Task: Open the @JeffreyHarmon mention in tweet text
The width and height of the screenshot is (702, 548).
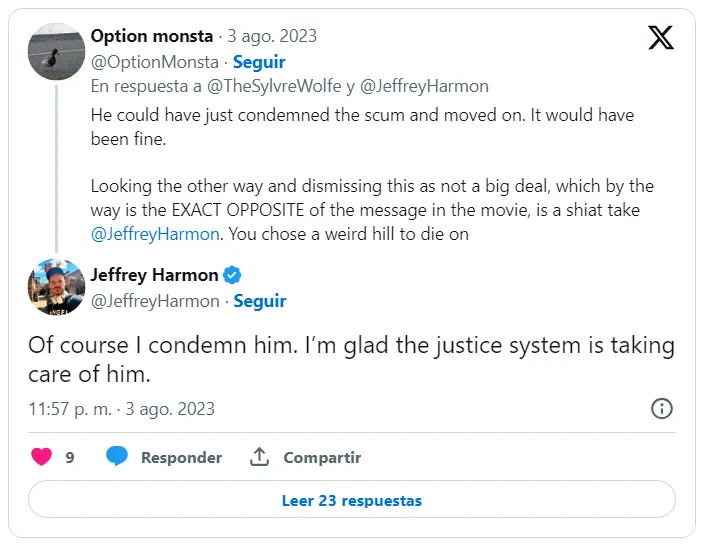Action: (x=155, y=235)
